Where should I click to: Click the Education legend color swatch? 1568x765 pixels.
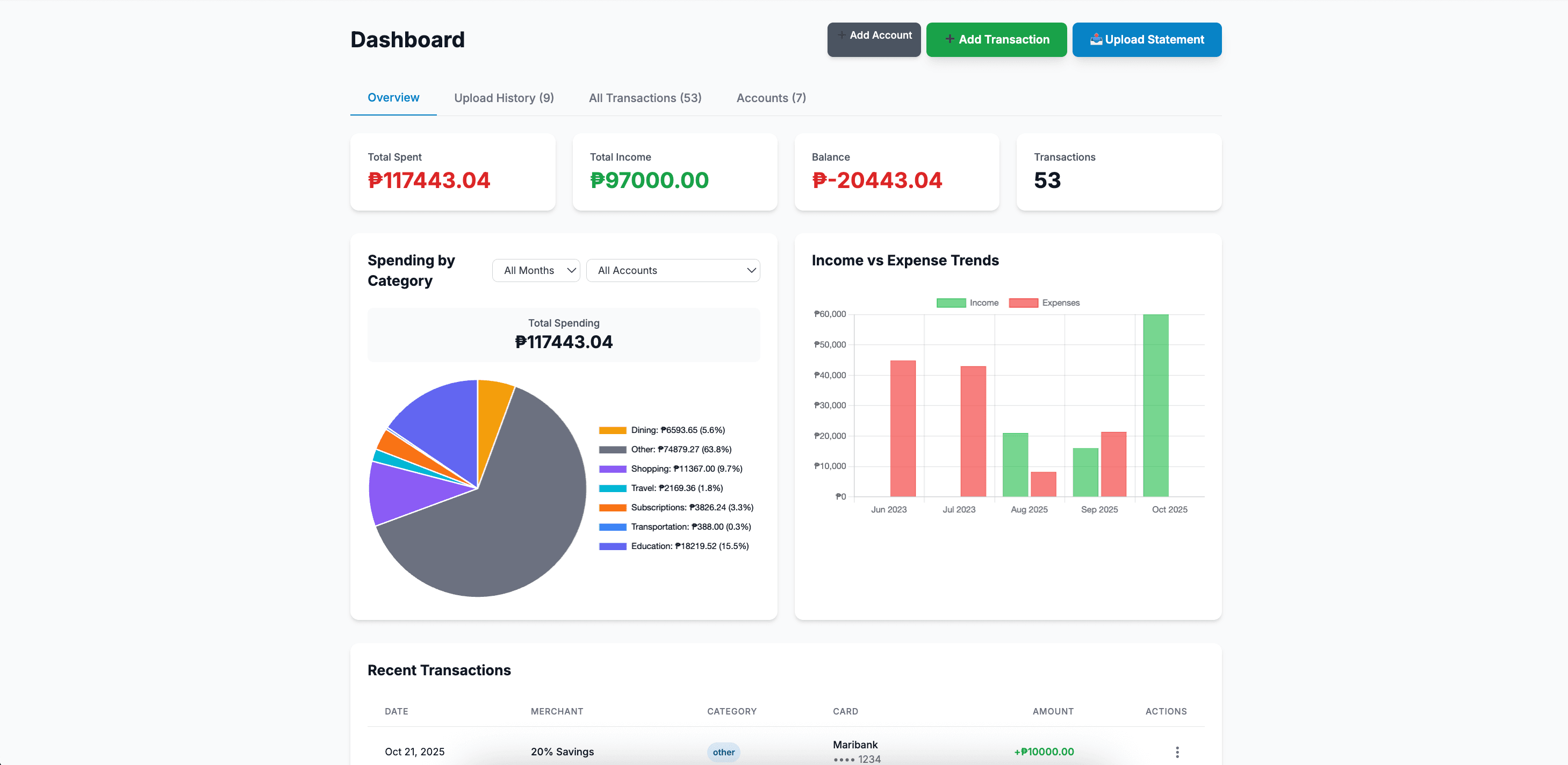click(x=613, y=546)
